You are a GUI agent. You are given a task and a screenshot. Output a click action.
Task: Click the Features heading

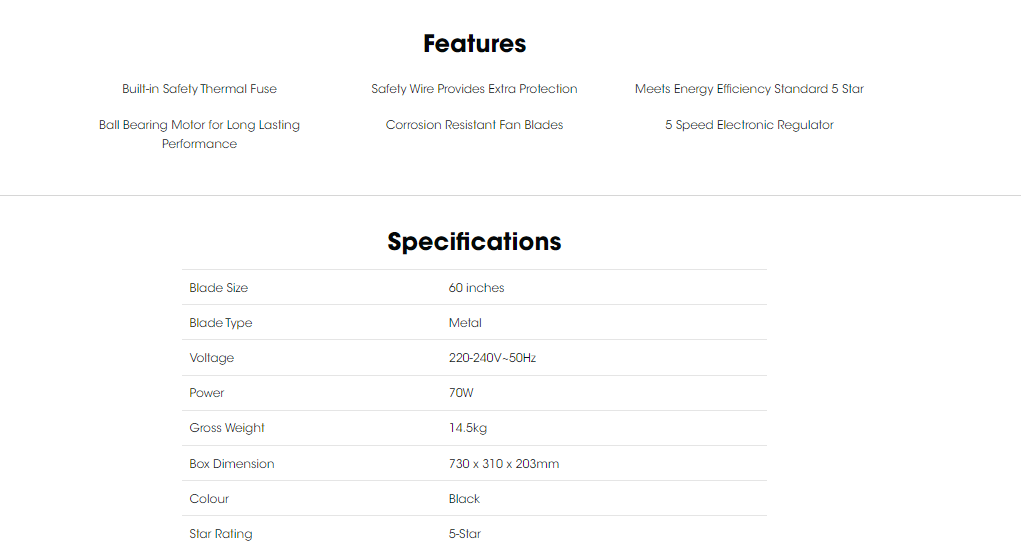tap(474, 44)
